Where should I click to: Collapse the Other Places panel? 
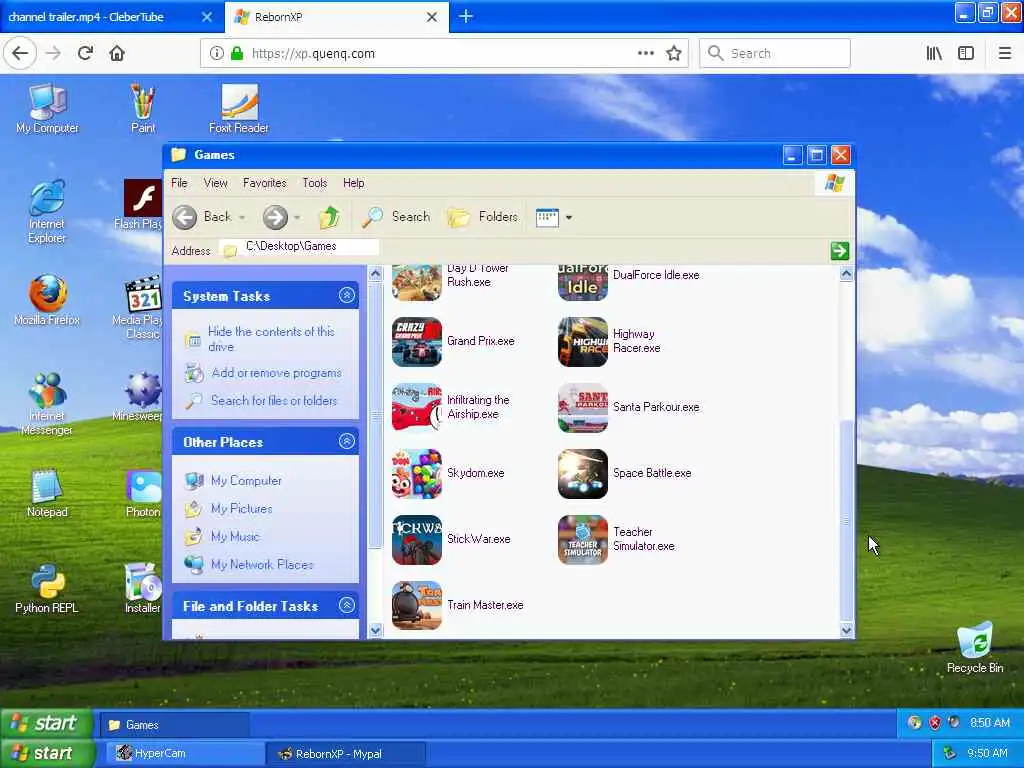(347, 441)
